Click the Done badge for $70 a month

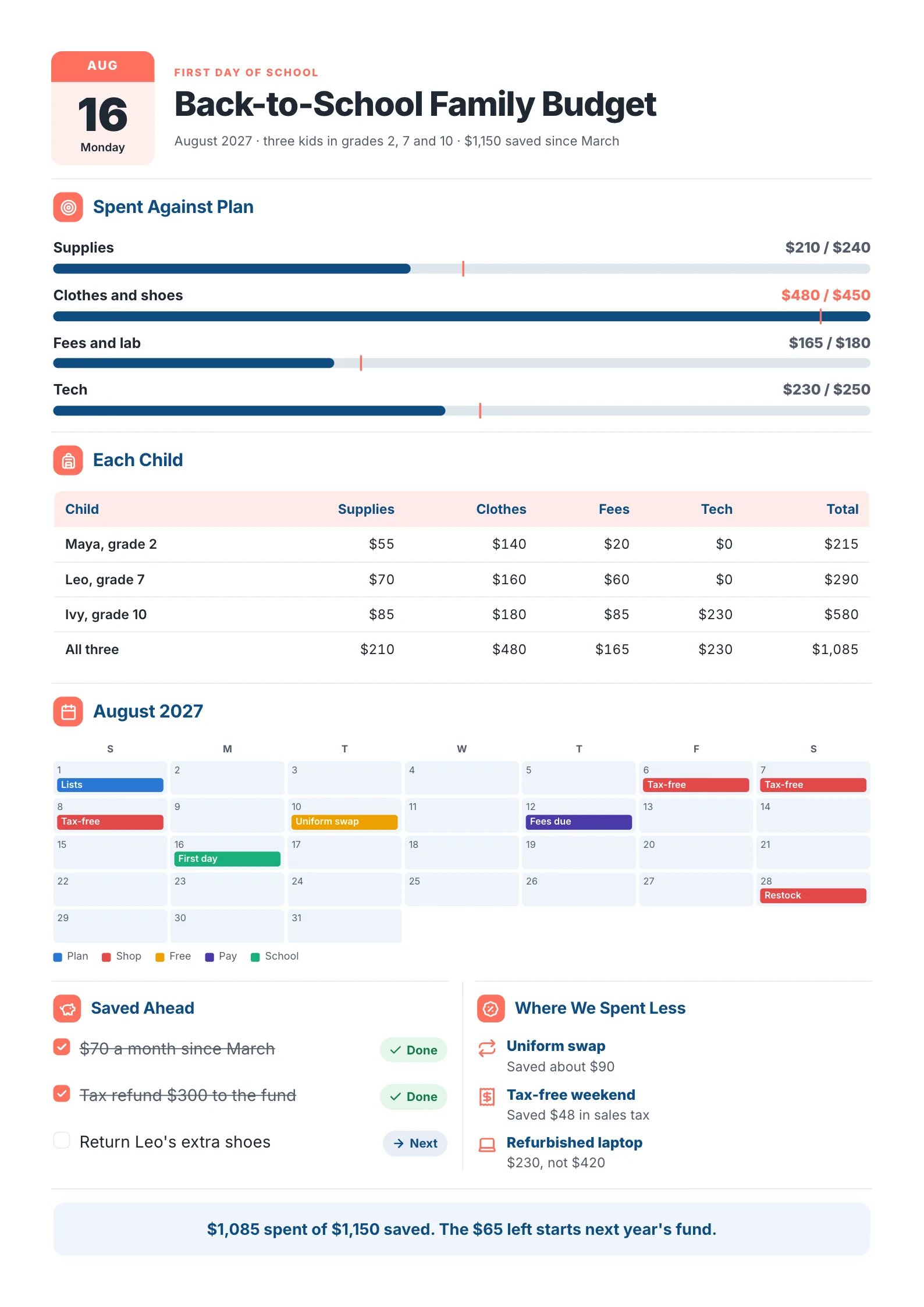click(414, 1050)
